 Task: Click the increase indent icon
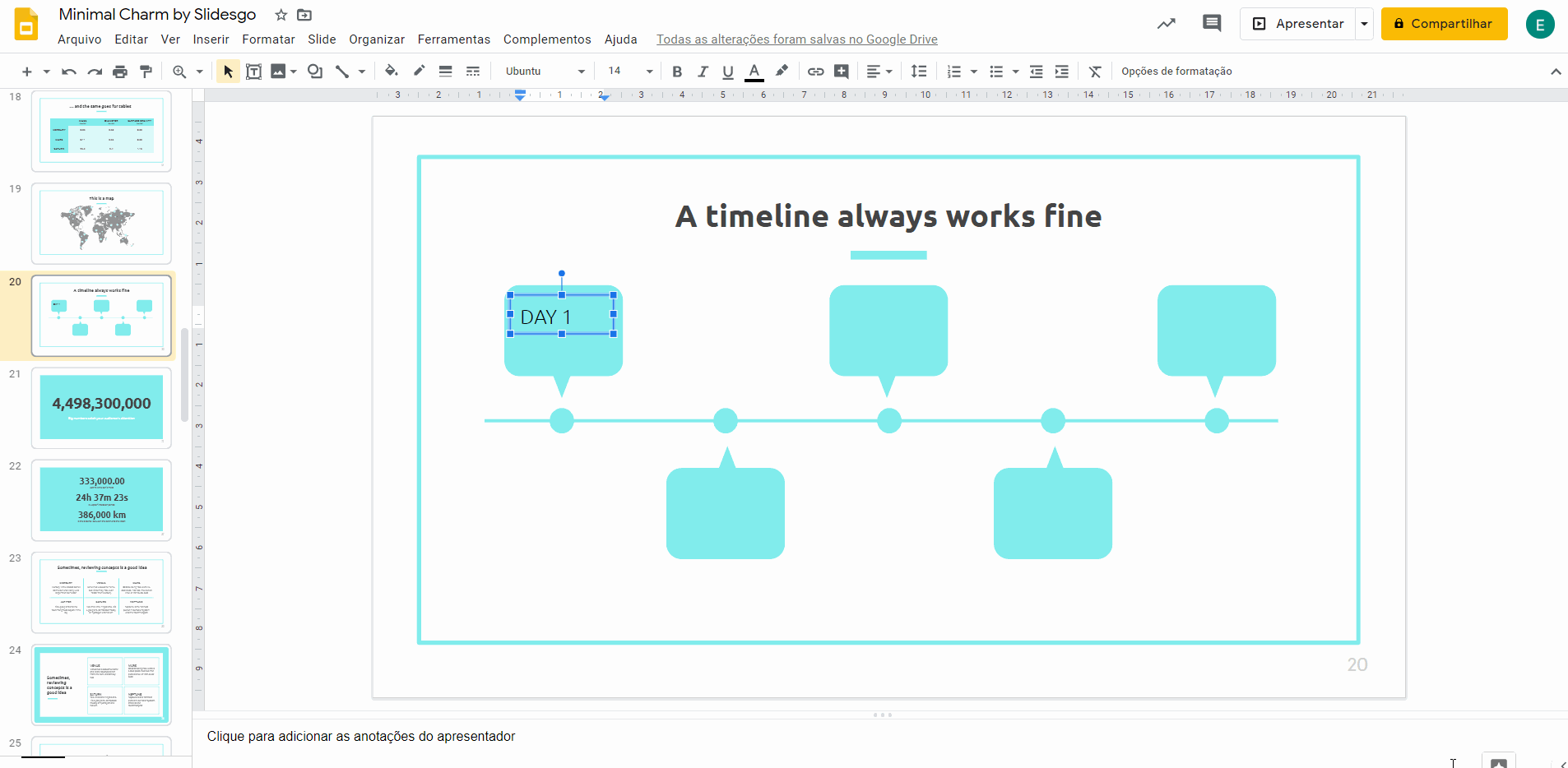click(x=1062, y=72)
